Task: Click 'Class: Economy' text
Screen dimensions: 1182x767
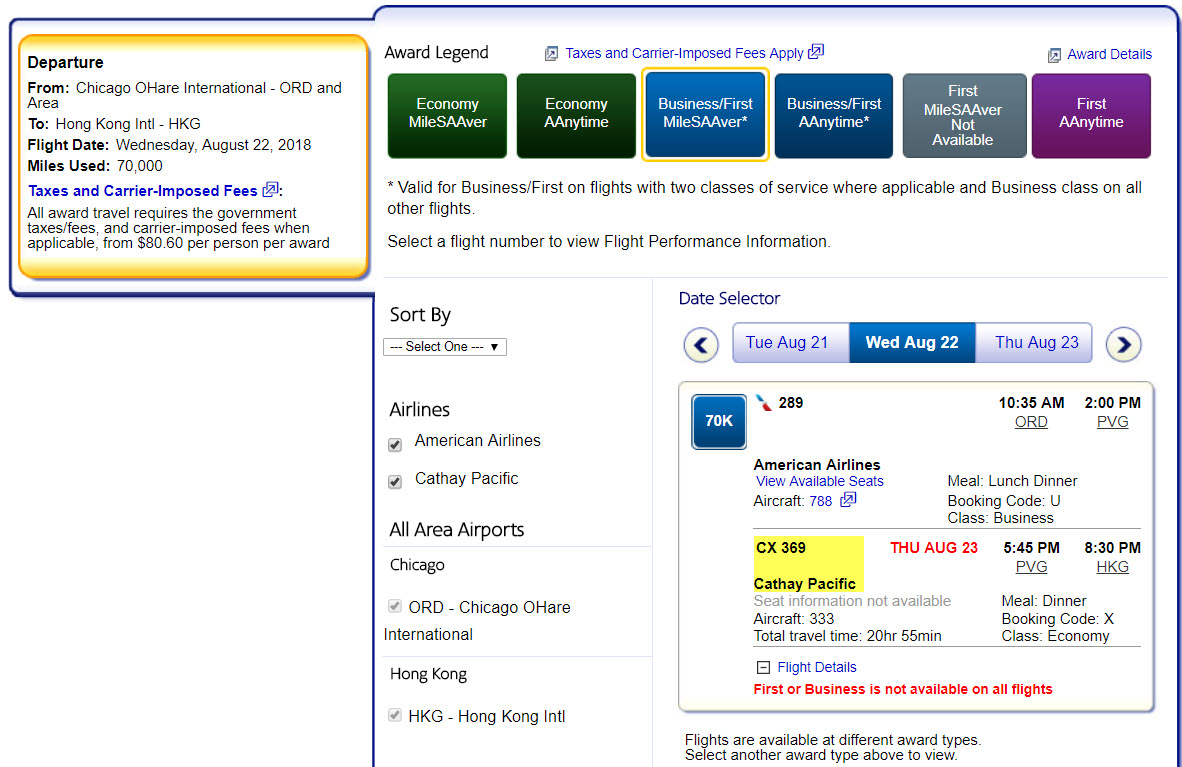Action: [x=1055, y=636]
